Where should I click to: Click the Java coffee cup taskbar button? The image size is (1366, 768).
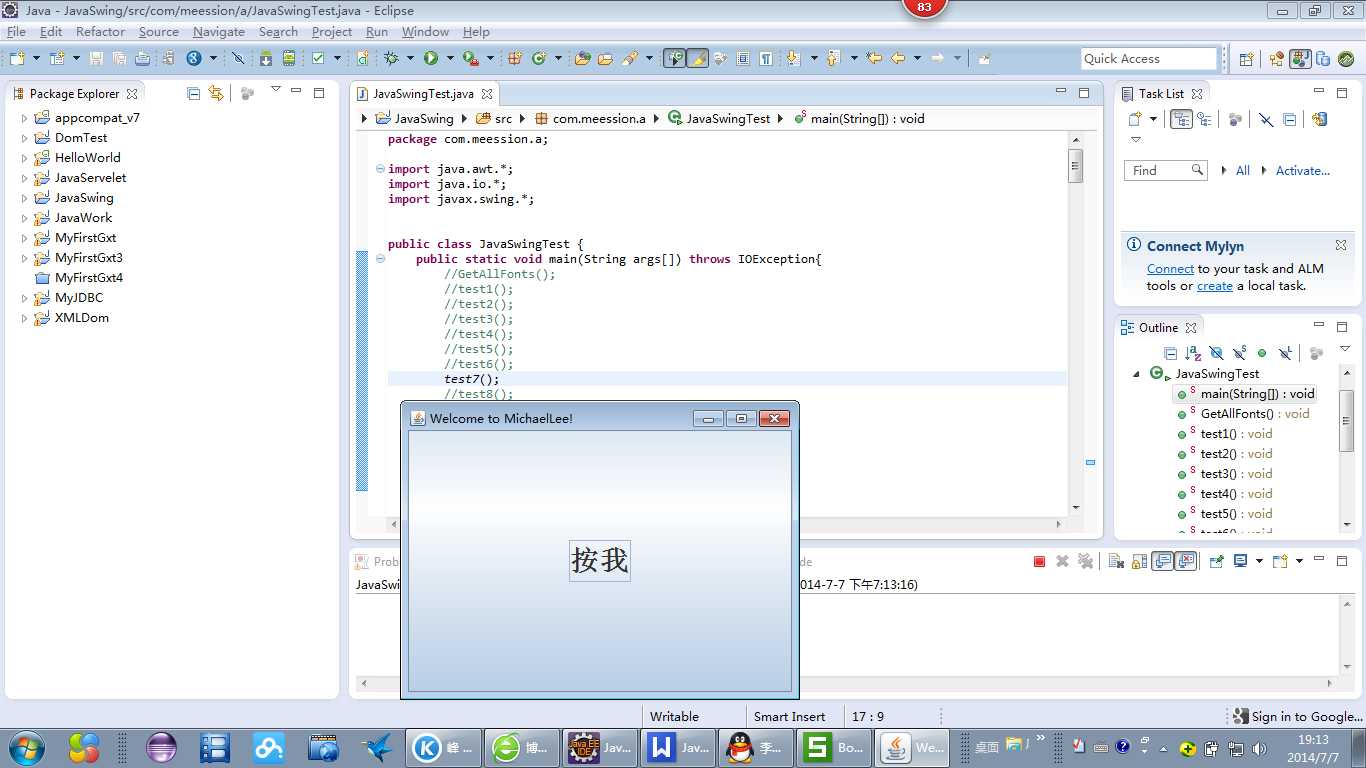click(x=913, y=747)
